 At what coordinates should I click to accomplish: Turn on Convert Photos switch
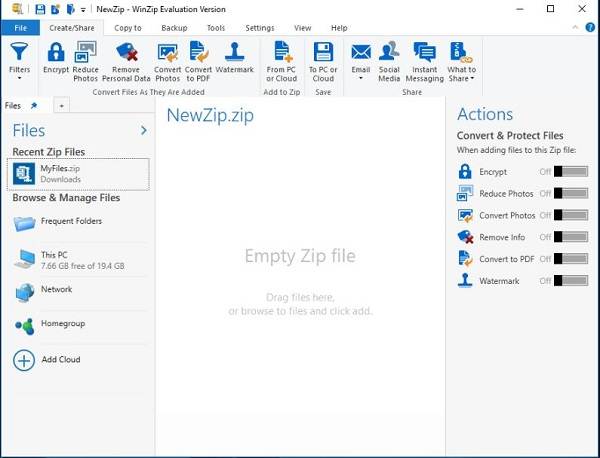click(571, 215)
